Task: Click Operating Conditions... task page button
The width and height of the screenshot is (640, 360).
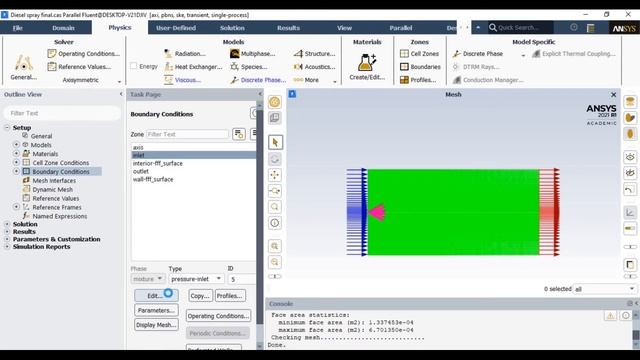Action: tap(218, 316)
